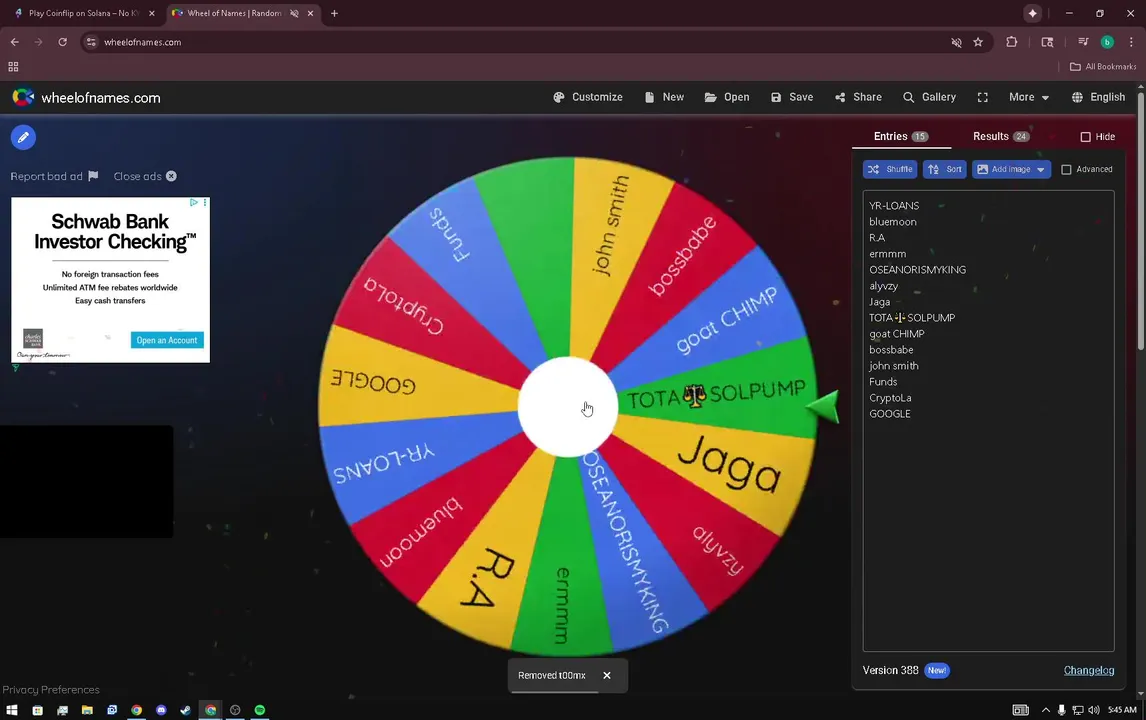Click the TOTA SOLPUMP entry line
The width and height of the screenshot is (1146, 720).
click(x=912, y=318)
